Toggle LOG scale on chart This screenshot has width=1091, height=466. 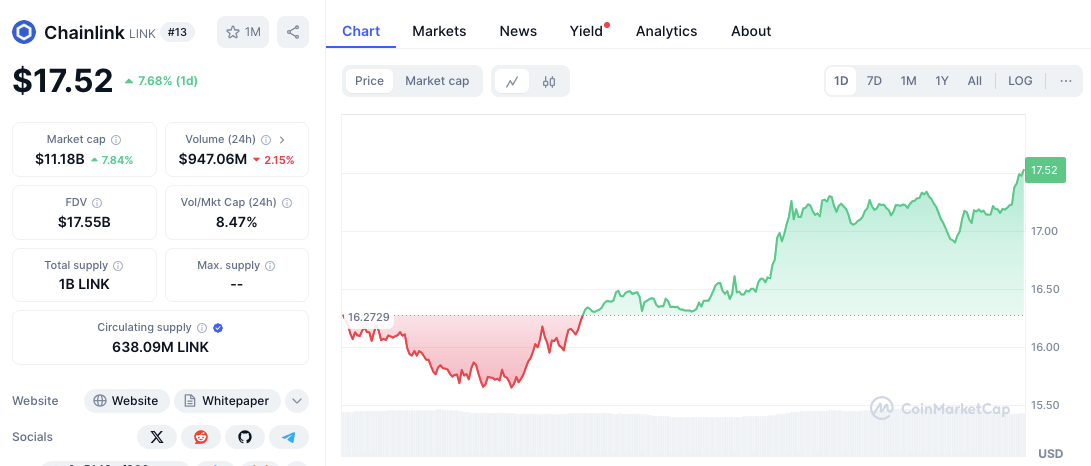coord(1020,81)
